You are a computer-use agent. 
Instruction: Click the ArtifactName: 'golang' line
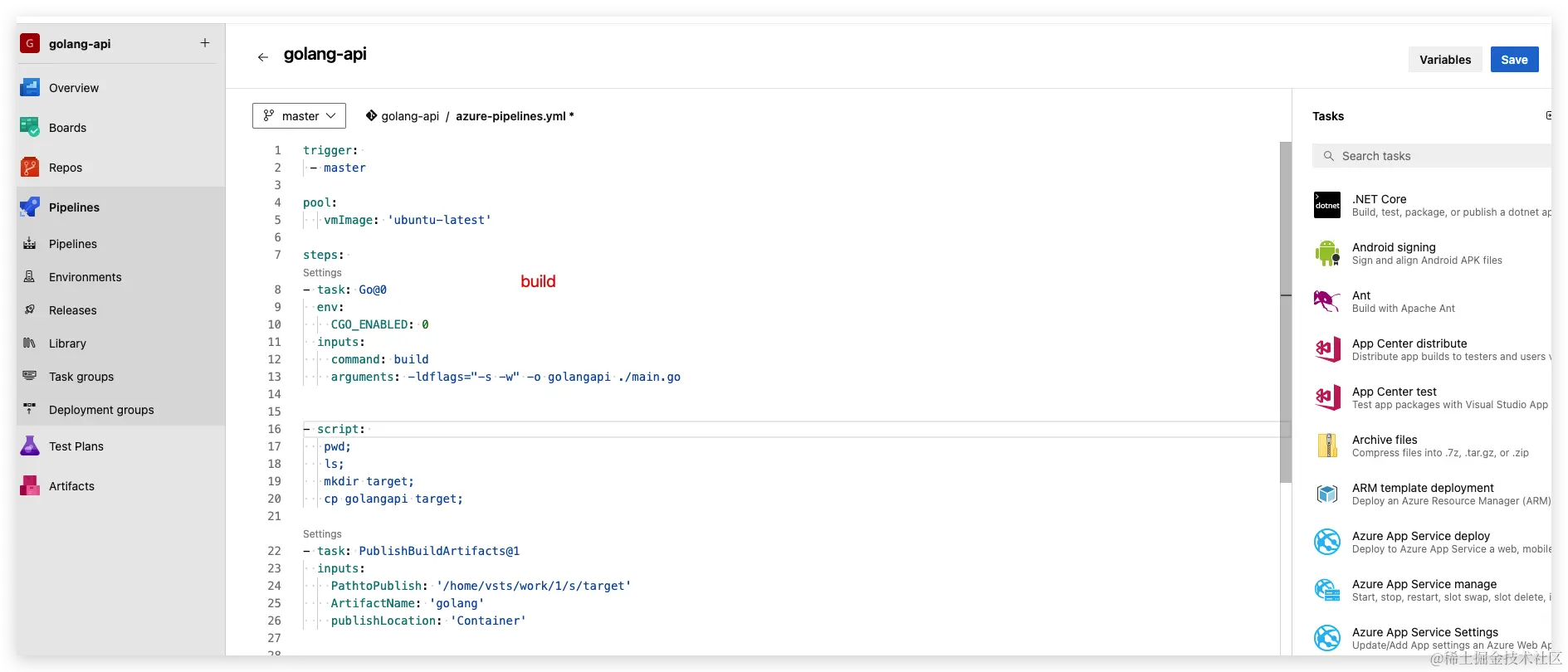pos(407,603)
